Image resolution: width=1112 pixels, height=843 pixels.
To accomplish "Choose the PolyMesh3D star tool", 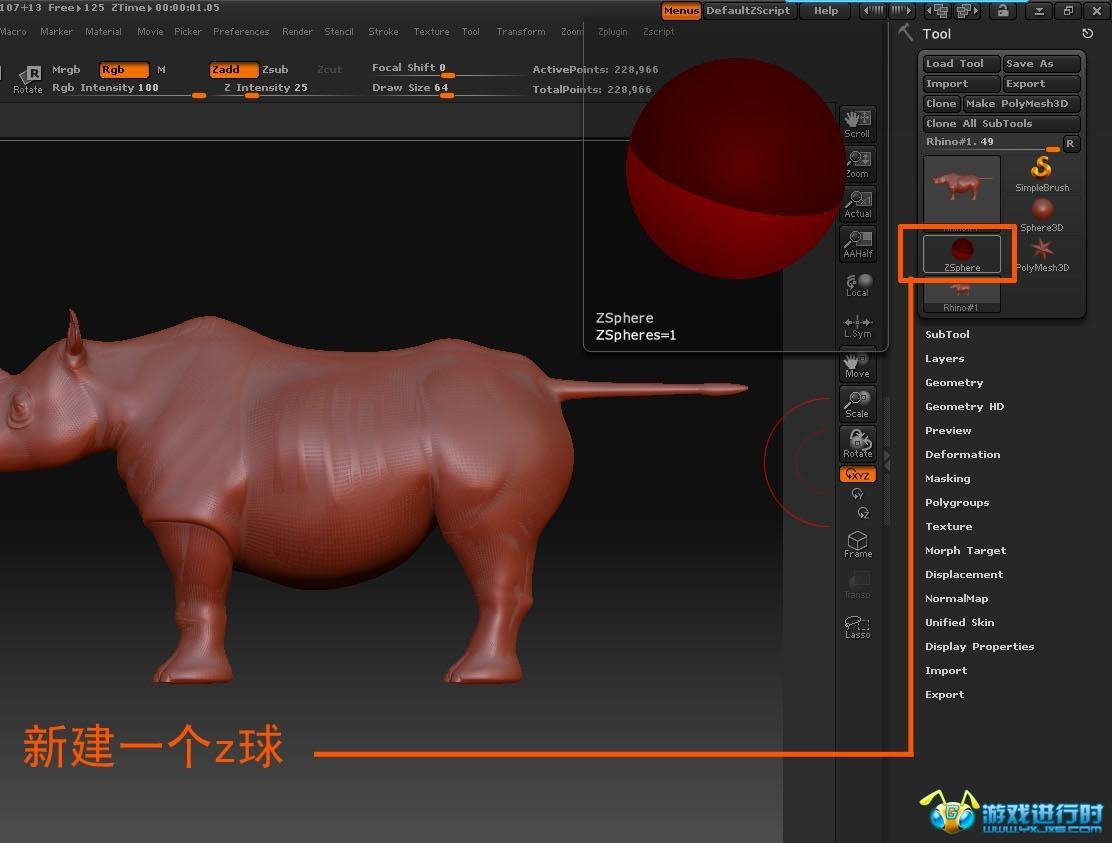I will point(1042,255).
